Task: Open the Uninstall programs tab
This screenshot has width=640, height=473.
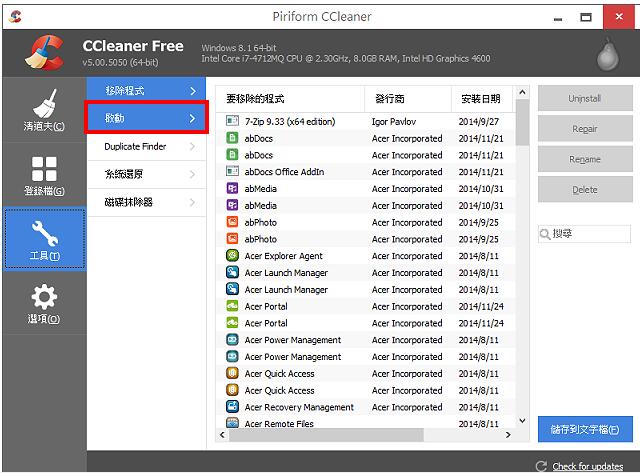Action: [x=146, y=91]
